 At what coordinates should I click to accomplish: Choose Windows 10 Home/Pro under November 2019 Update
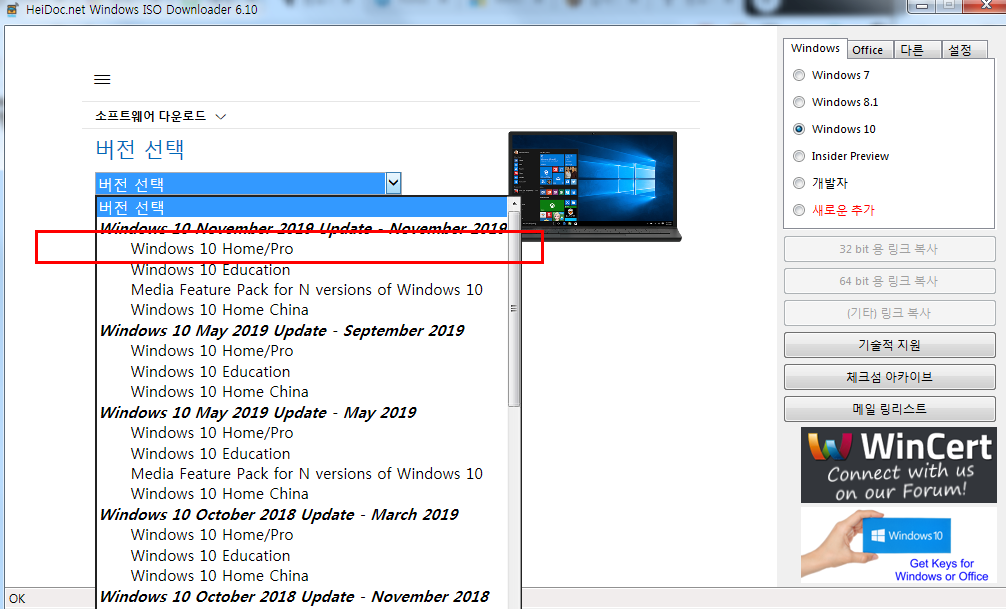[x=302, y=249]
